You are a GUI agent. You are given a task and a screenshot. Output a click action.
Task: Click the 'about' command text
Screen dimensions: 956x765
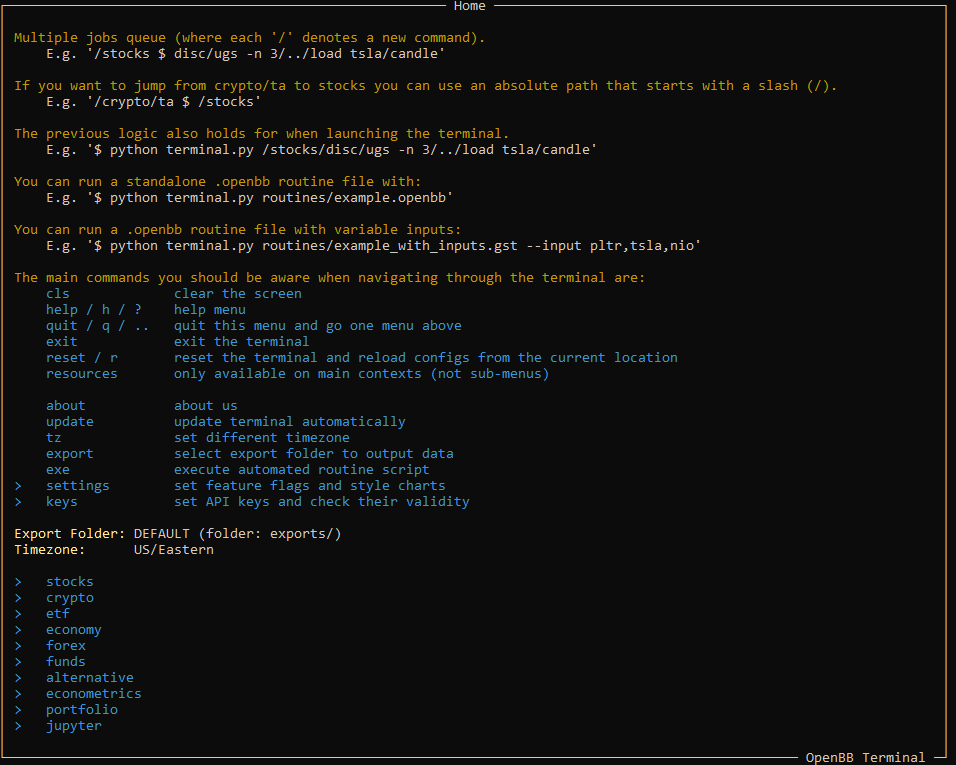66,405
